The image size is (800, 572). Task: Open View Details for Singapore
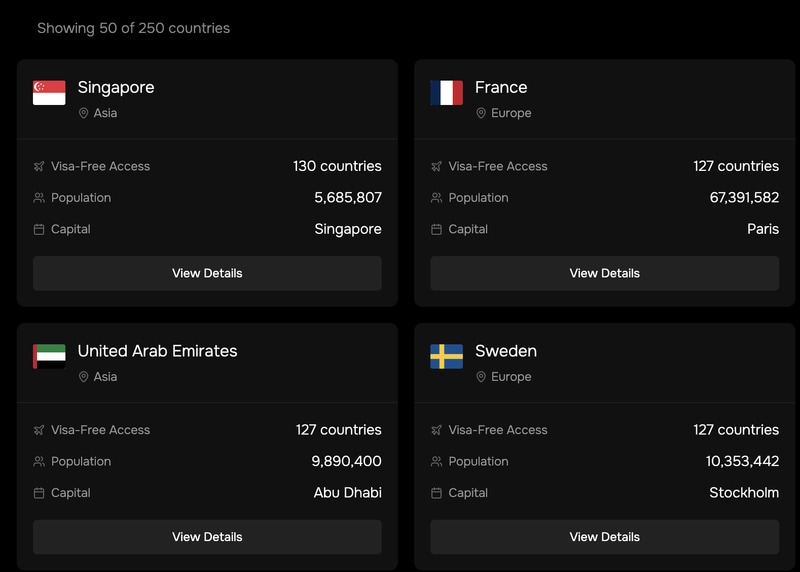pos(207,273)
